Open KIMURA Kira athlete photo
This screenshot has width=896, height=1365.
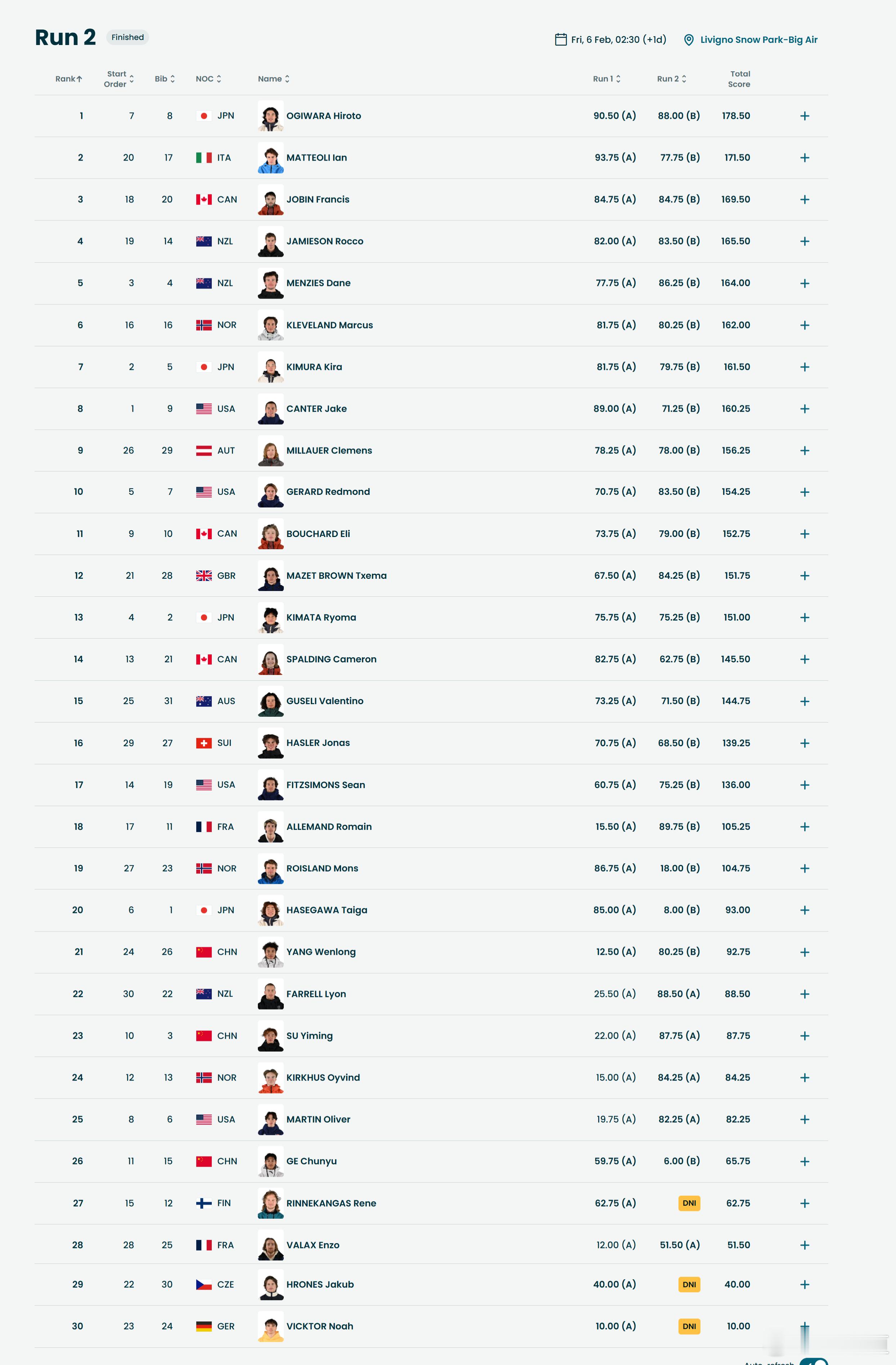coord(271,367)
